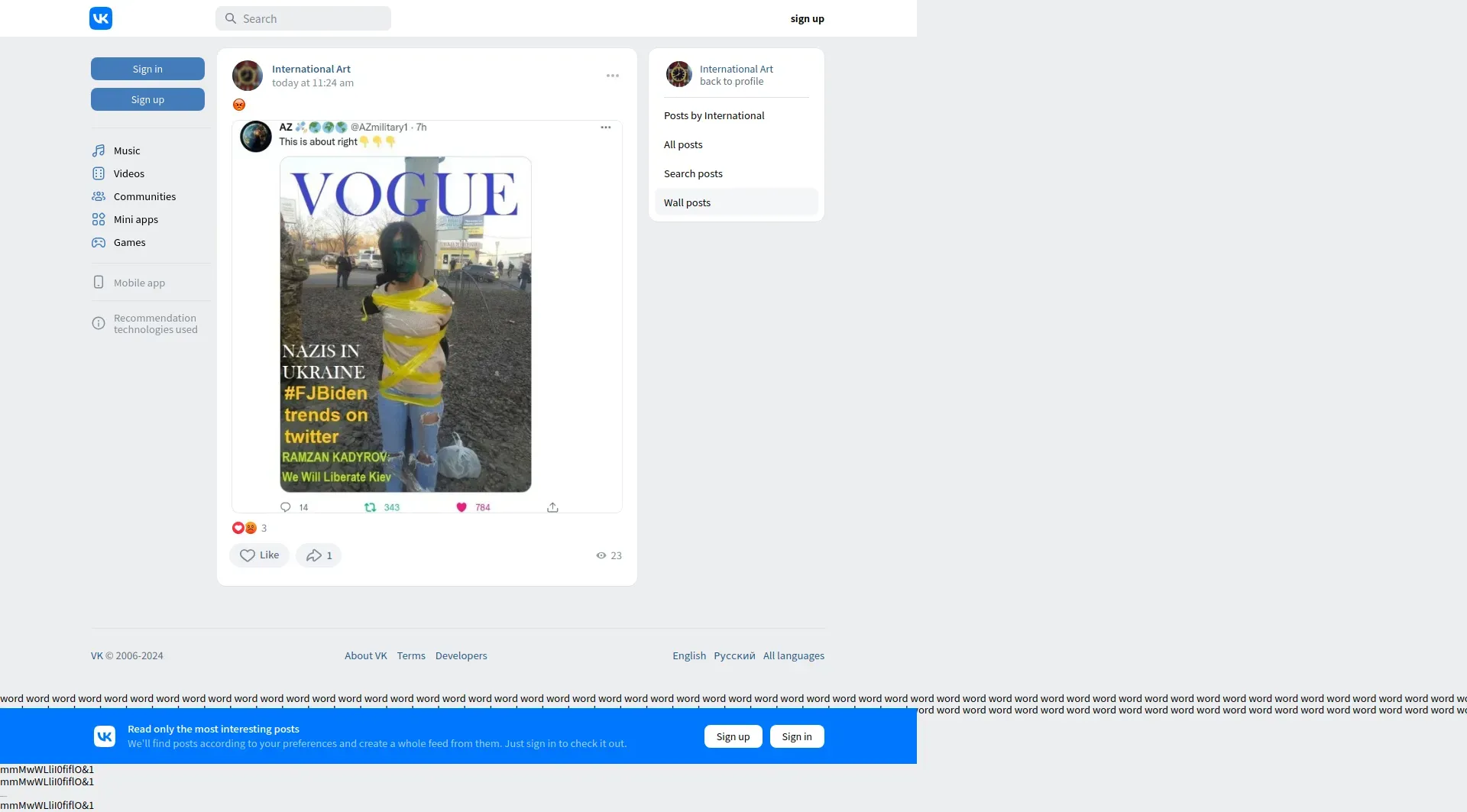Click the AZ tweet author avatar
This screenshot has height=812, width=1467.
click(256, 137)
